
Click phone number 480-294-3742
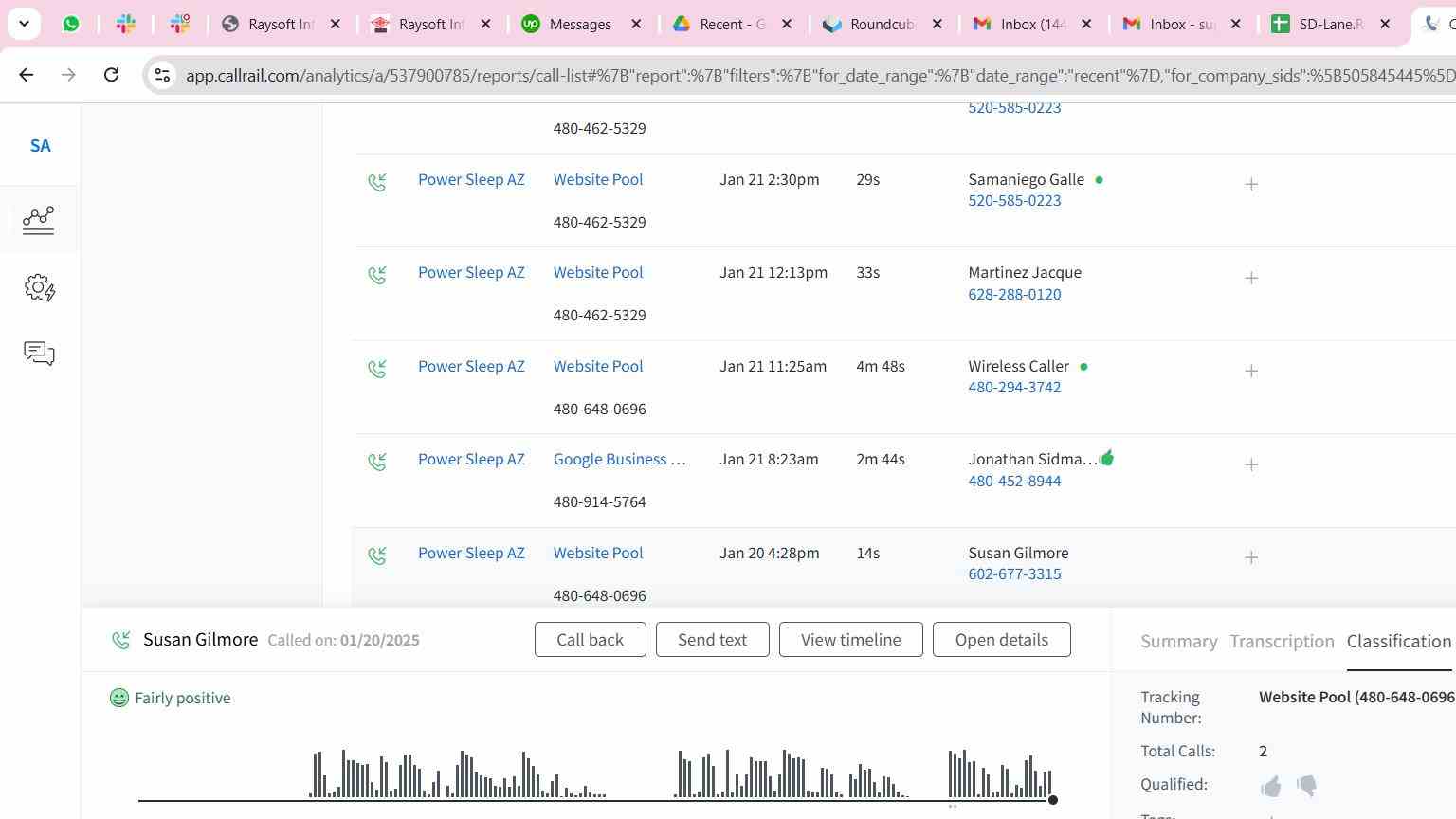pos(1014,387)
